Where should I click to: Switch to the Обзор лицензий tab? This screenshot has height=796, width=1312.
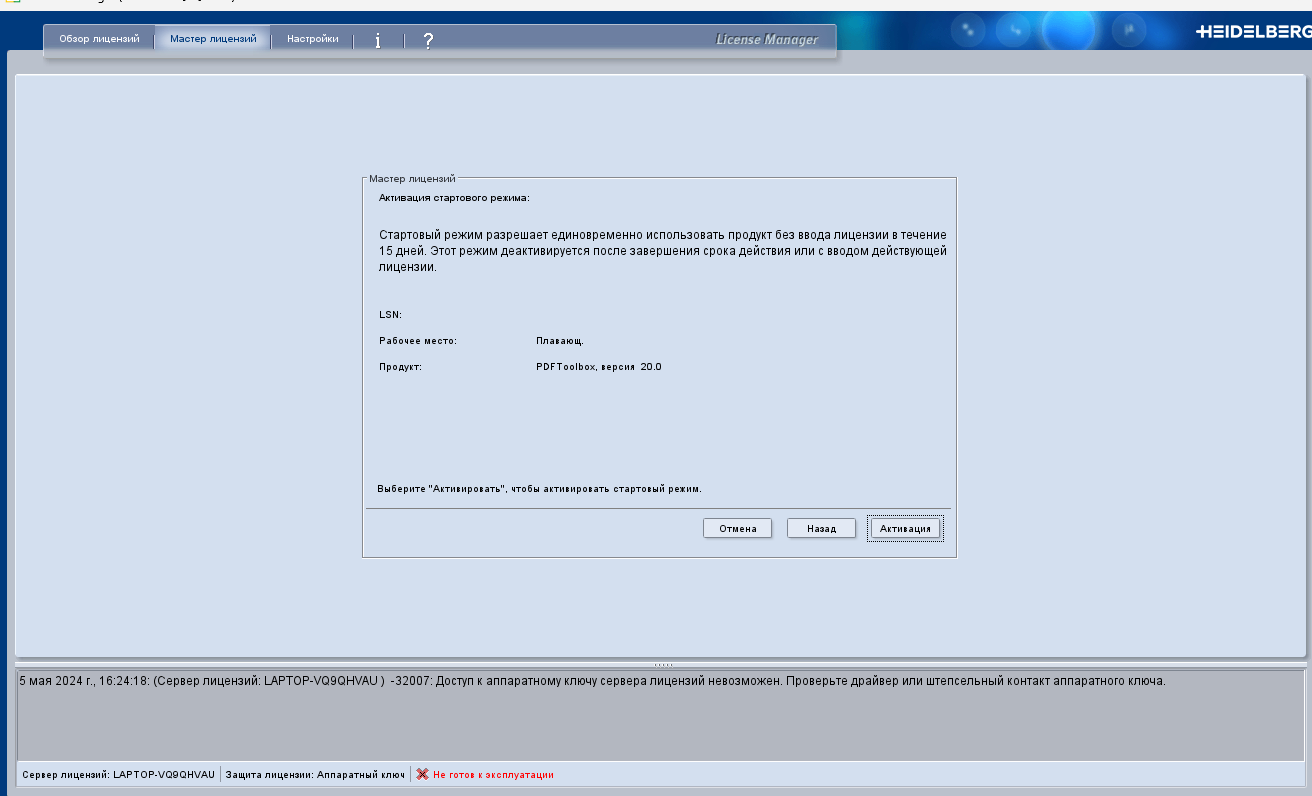pos(99,39)
